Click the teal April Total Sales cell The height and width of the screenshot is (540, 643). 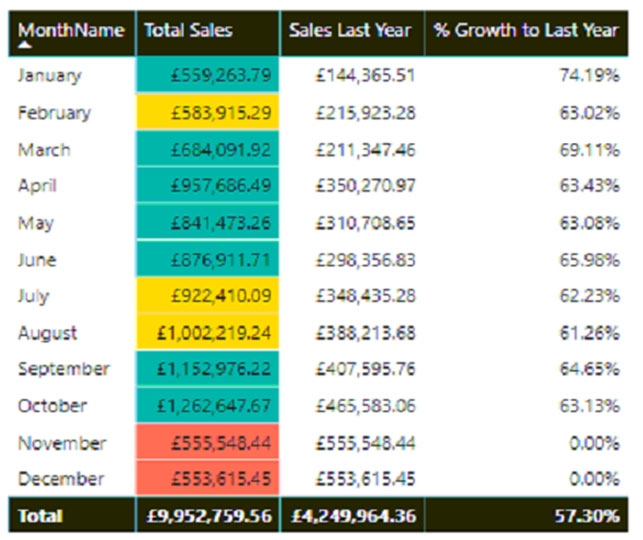coord(208,185)
